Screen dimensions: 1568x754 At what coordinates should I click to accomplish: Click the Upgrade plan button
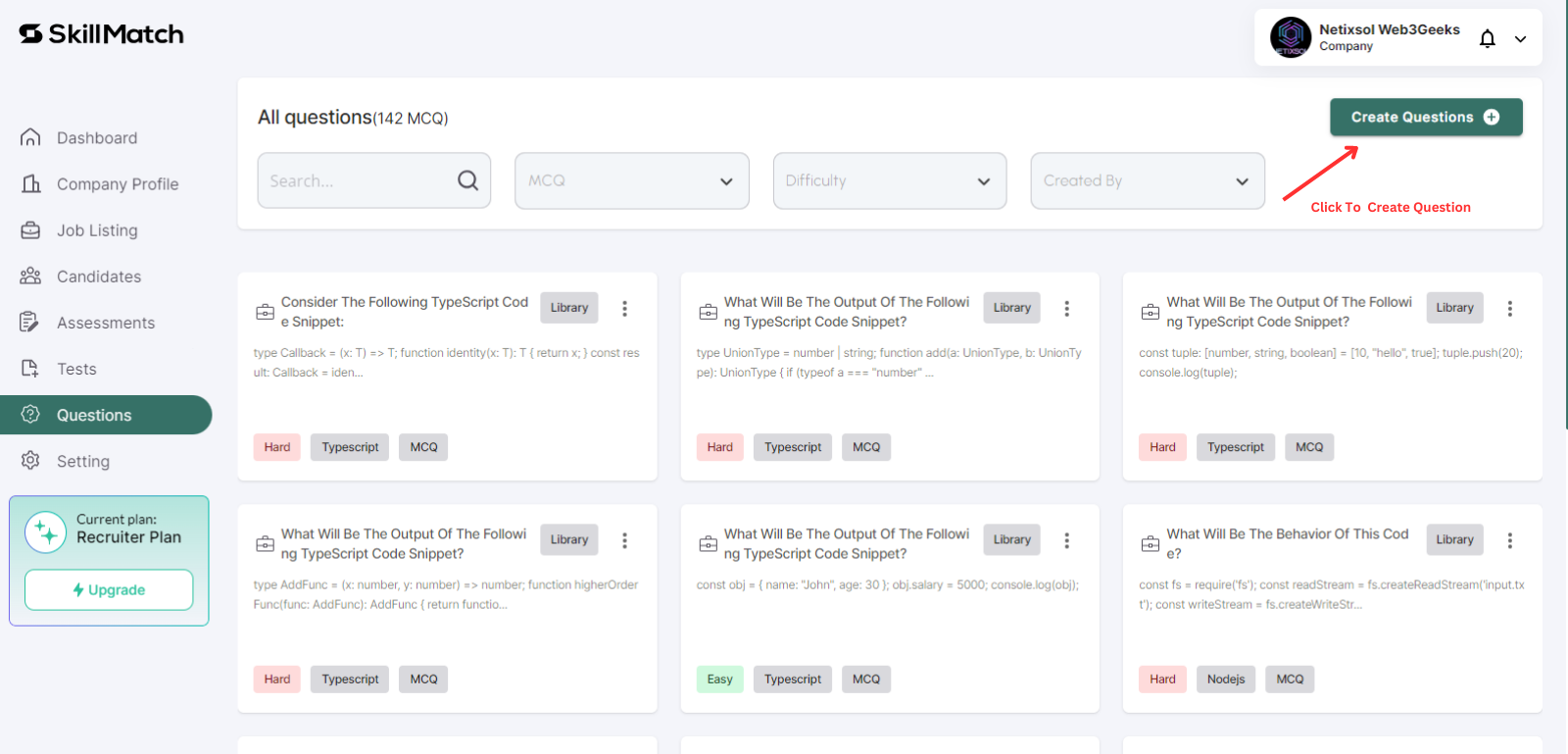pos(109,590)
